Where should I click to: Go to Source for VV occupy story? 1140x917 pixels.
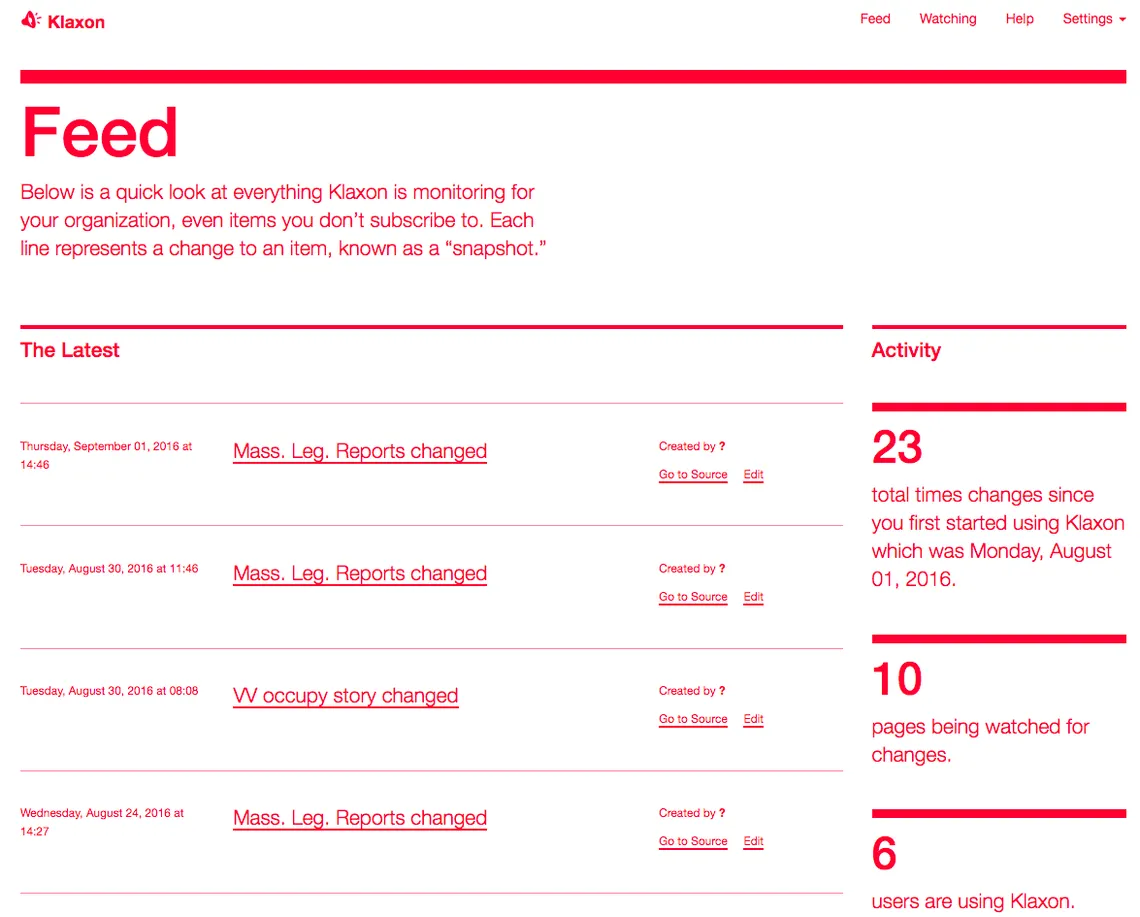693,718
